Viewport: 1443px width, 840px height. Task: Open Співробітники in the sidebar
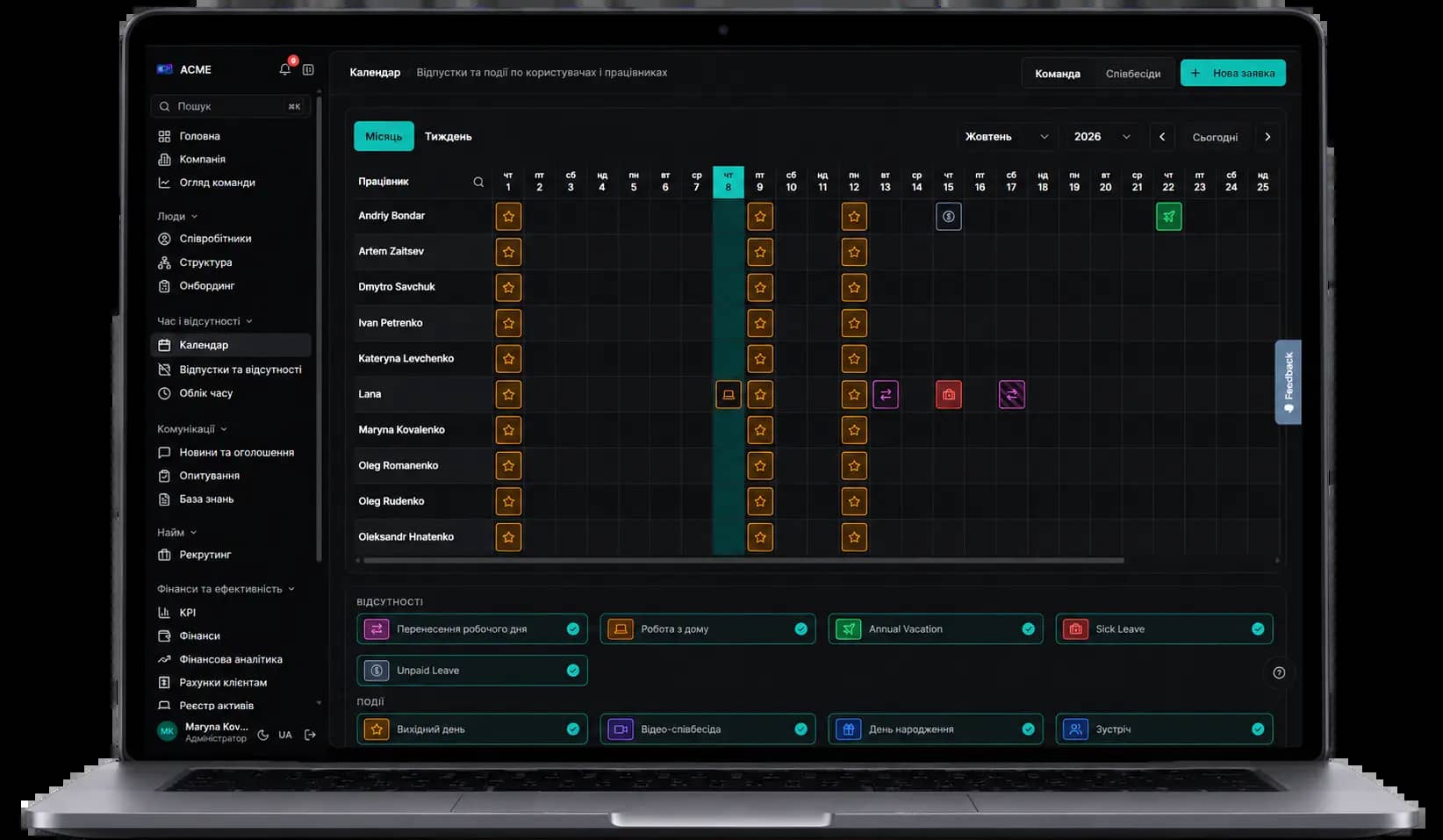click(231, 239)
